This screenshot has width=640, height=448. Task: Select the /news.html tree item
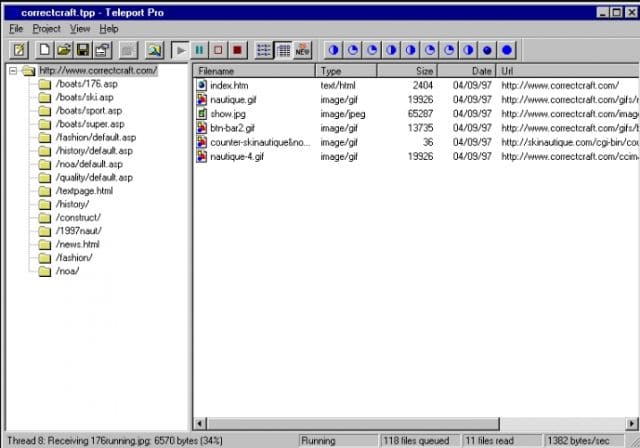(77, 244)
